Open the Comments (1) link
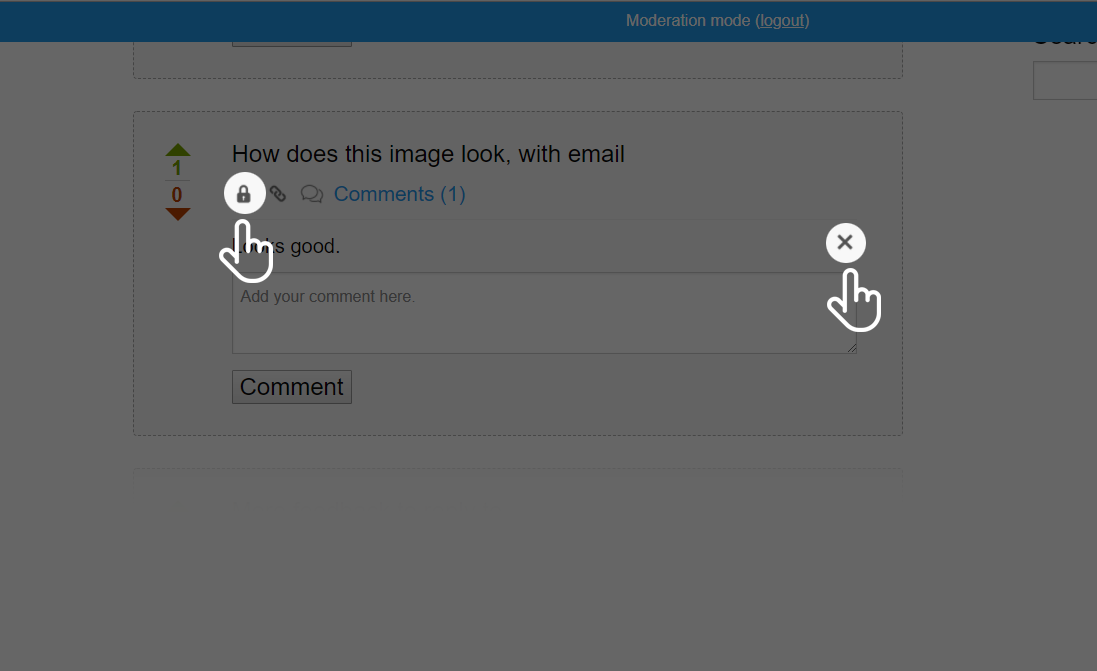 point(399,194)
